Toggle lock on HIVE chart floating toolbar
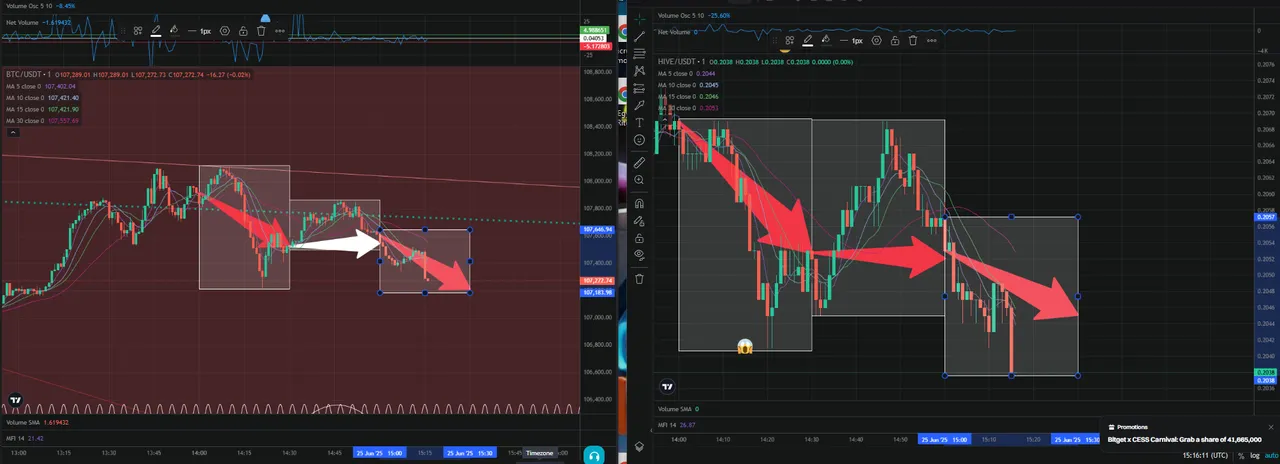 coord(895,41)
